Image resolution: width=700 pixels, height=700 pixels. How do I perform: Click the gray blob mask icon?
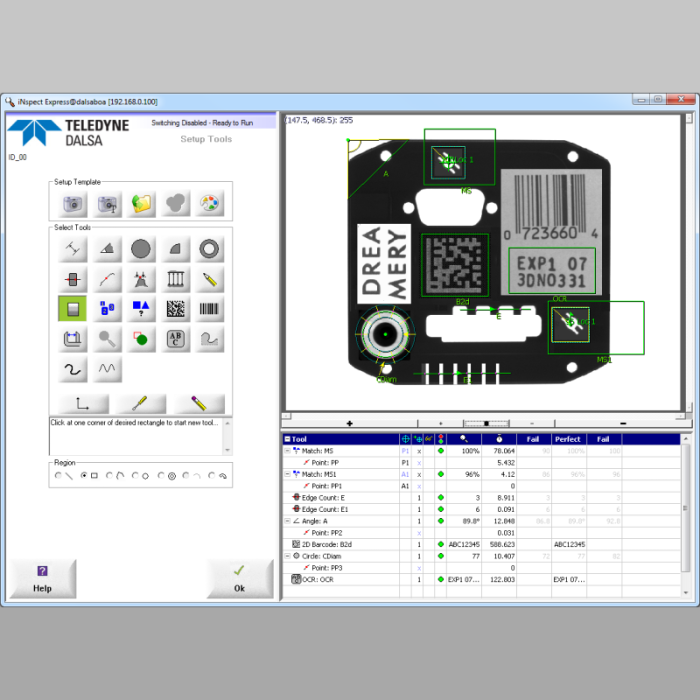pos(175,204)
